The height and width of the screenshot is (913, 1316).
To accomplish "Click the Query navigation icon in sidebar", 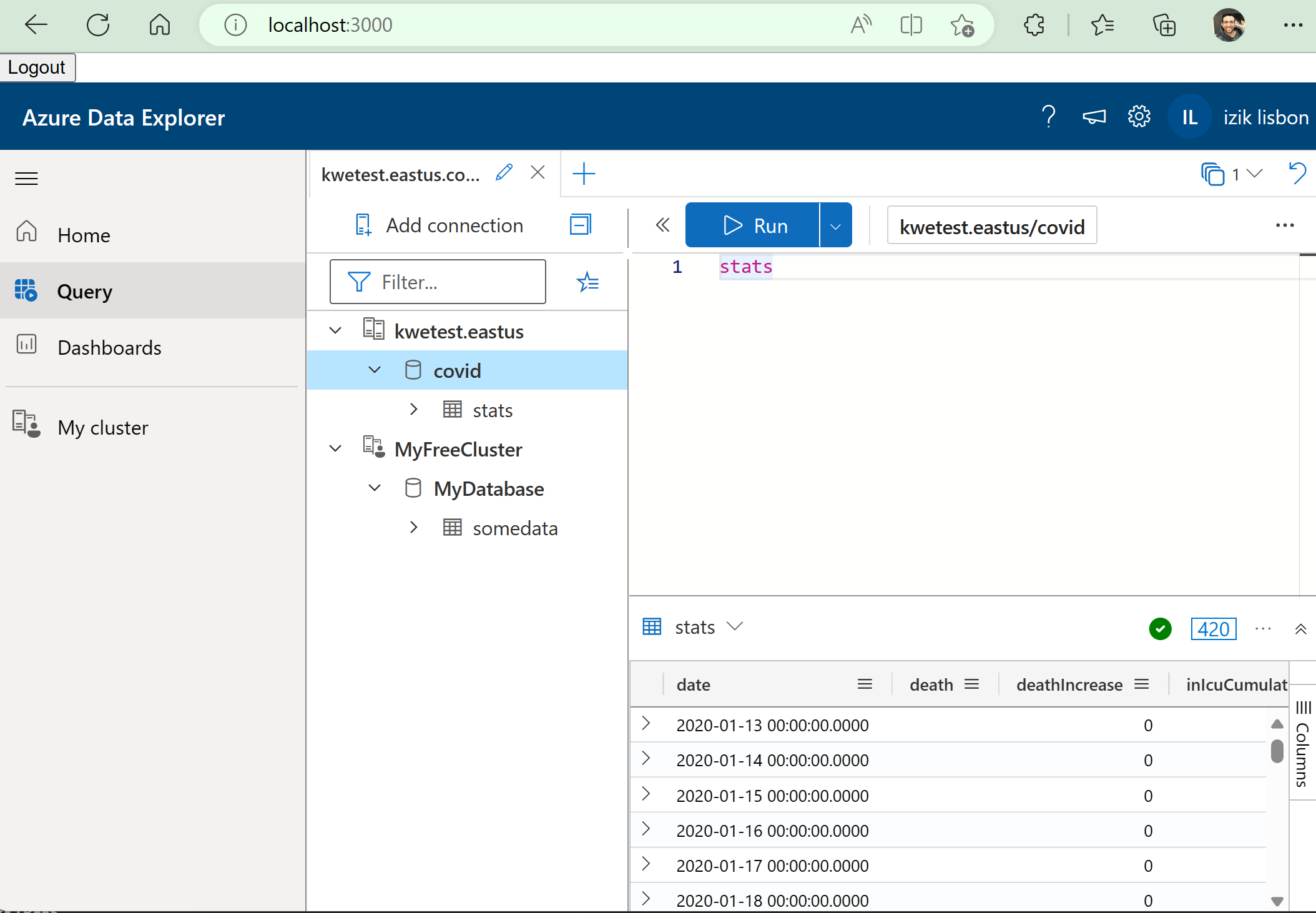I will [x=27, y=291].
